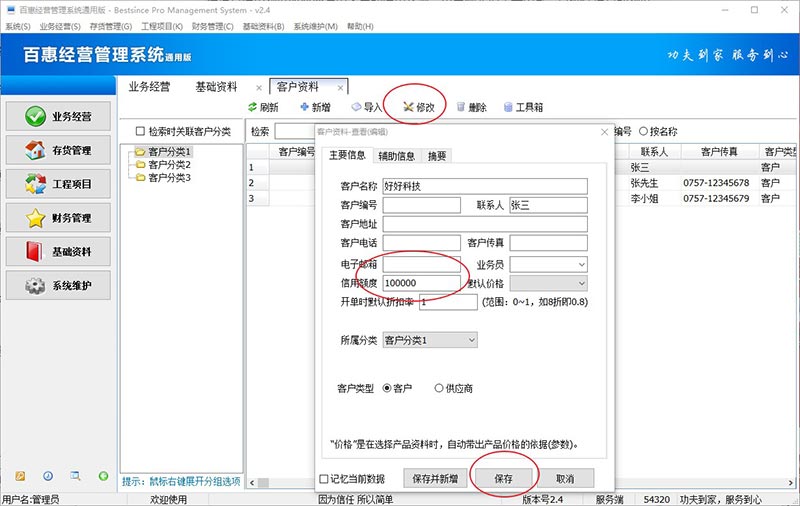This screenshot has width=800, height=506.
Task: Open the 基础资料(B) menu
Action: tap(263, 26)
